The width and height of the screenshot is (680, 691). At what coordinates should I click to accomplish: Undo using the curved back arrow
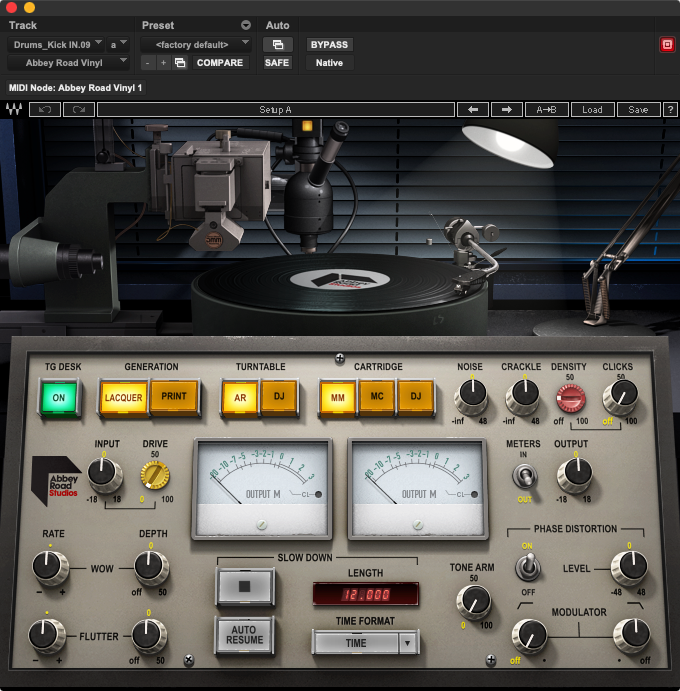[45, 109]
